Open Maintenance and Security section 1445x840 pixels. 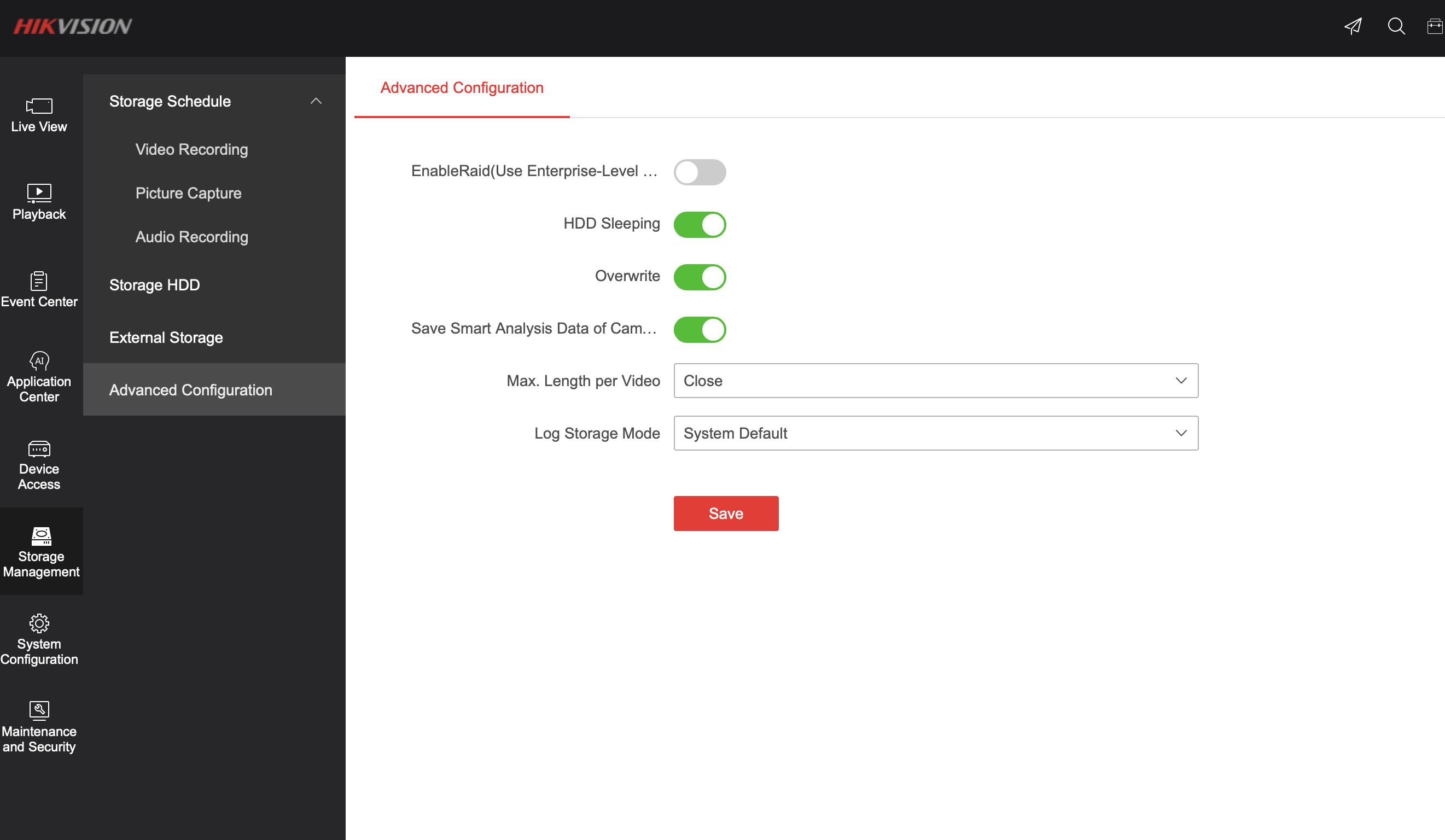coord(39,726)
